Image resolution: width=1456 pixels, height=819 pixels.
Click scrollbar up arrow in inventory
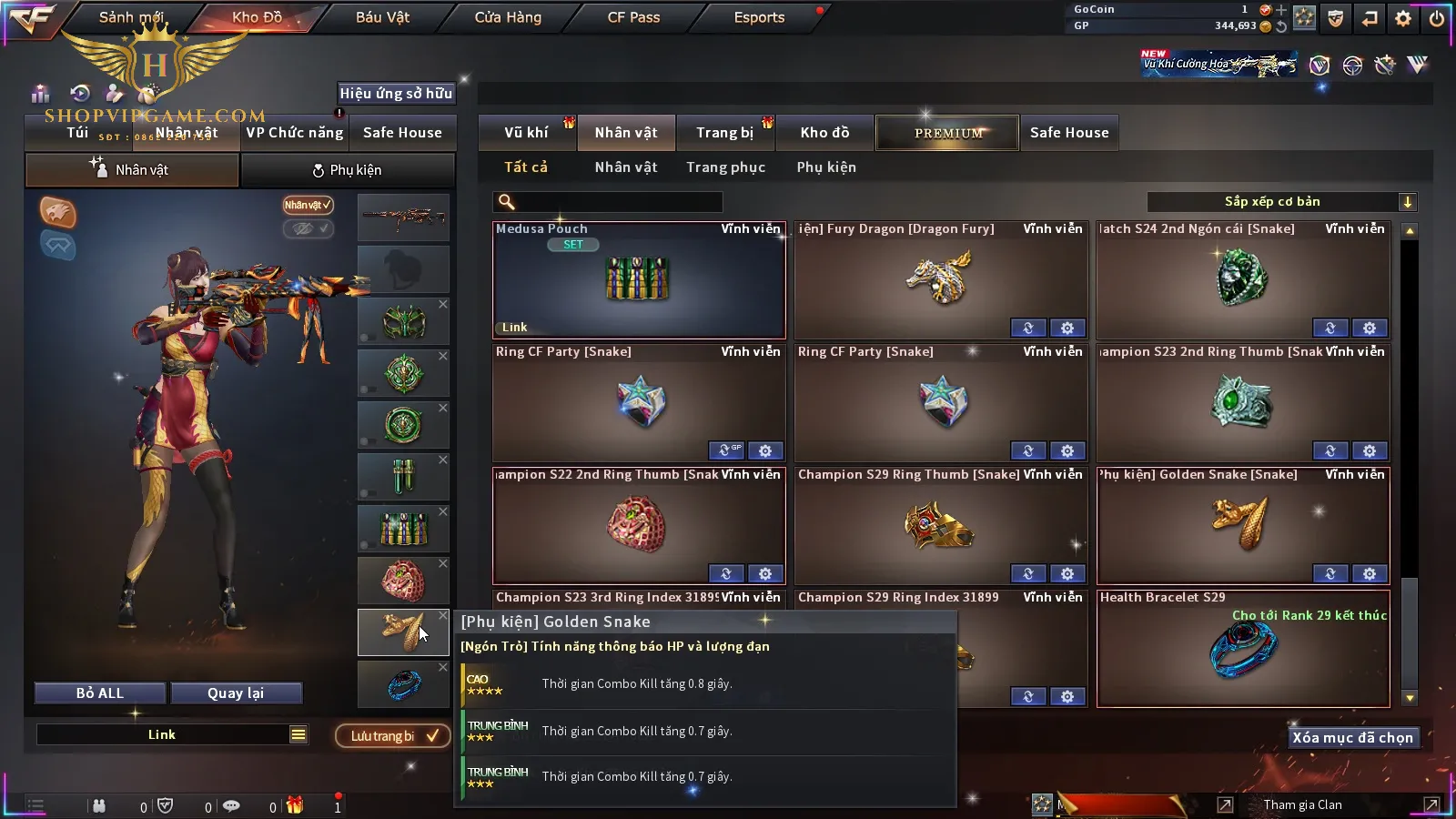pos(1410,231)
